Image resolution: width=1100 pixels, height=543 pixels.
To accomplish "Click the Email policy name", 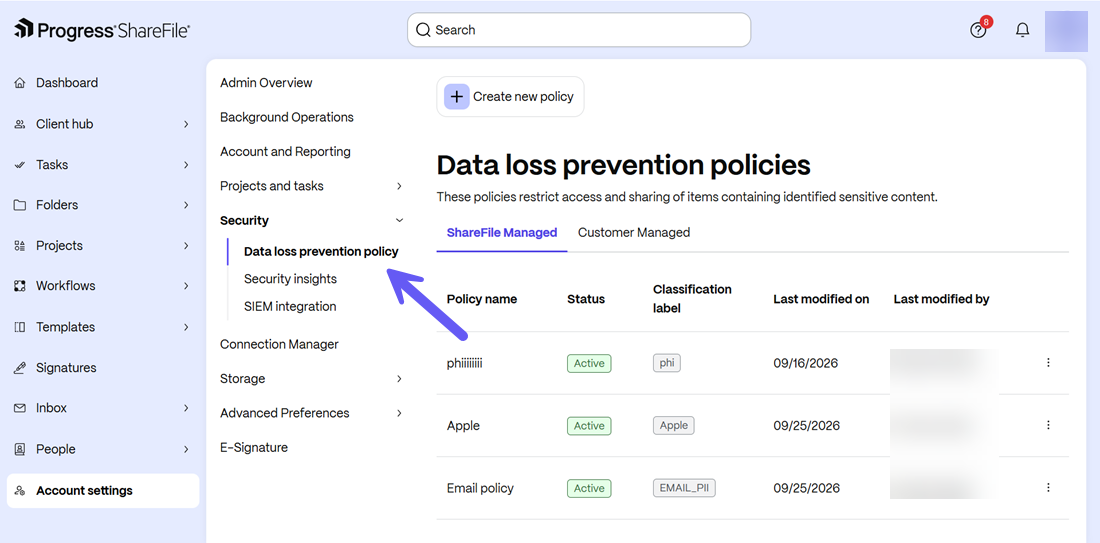I will click(480, 488).
